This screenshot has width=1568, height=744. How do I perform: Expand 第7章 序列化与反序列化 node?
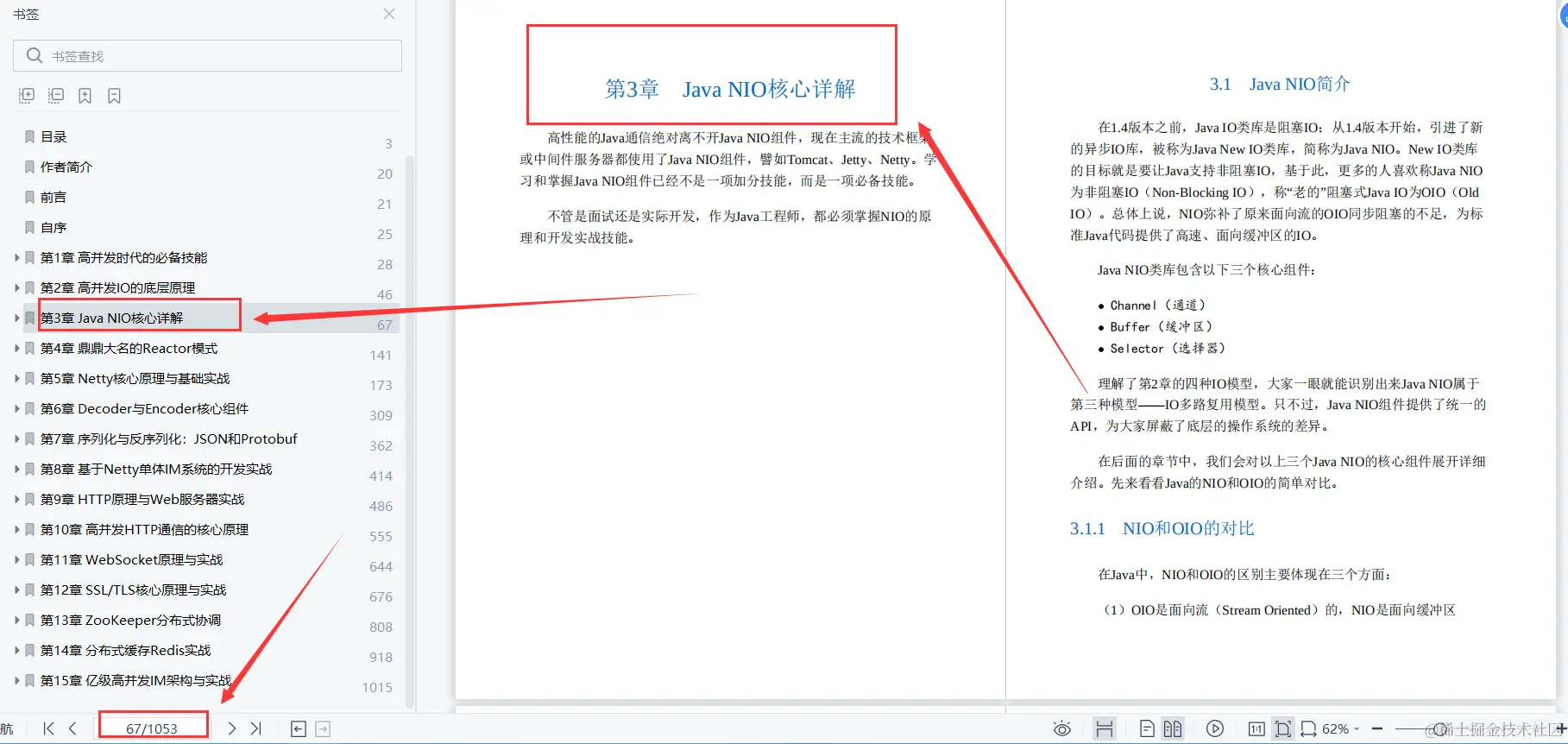16,438
